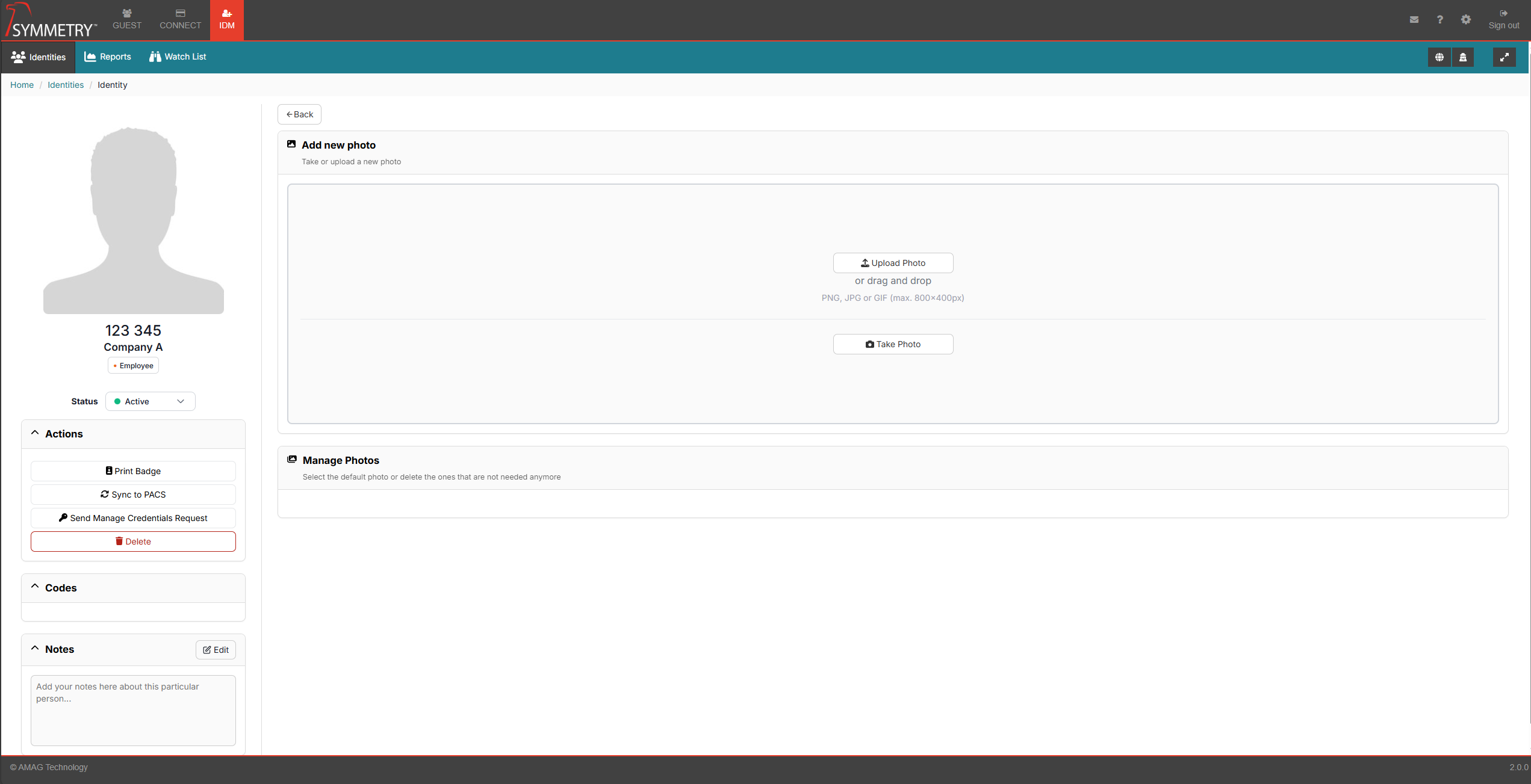Click the globe language icon
Screen dimensions: 1531x784
point(1439,57)
